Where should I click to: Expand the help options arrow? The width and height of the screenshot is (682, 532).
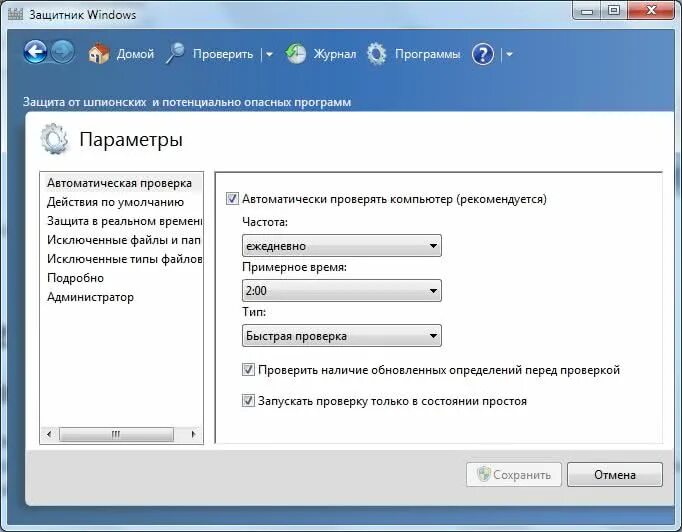[509, 54]
